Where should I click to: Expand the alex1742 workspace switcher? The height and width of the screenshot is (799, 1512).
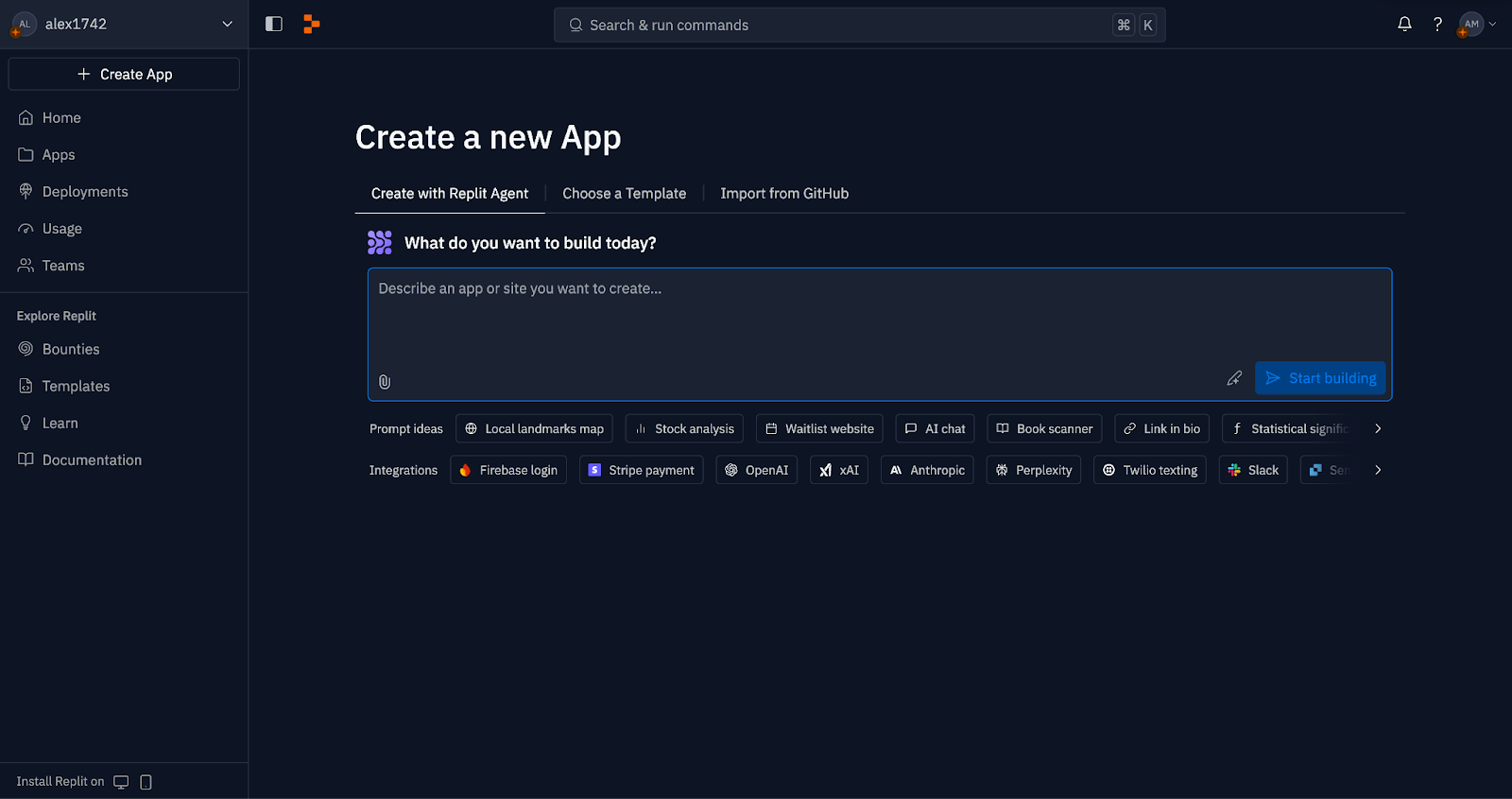124,25
